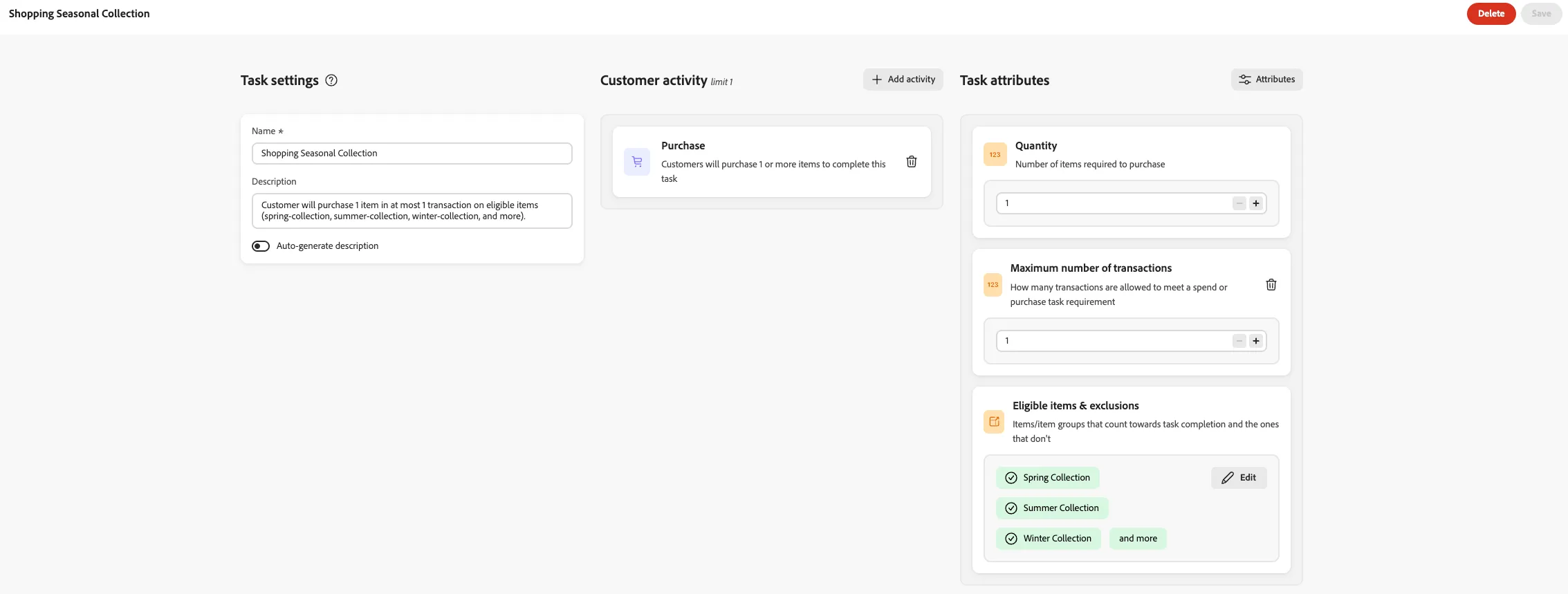1568x594 pixels.
Task: Focus the Name input field
Action: point(412,154)
